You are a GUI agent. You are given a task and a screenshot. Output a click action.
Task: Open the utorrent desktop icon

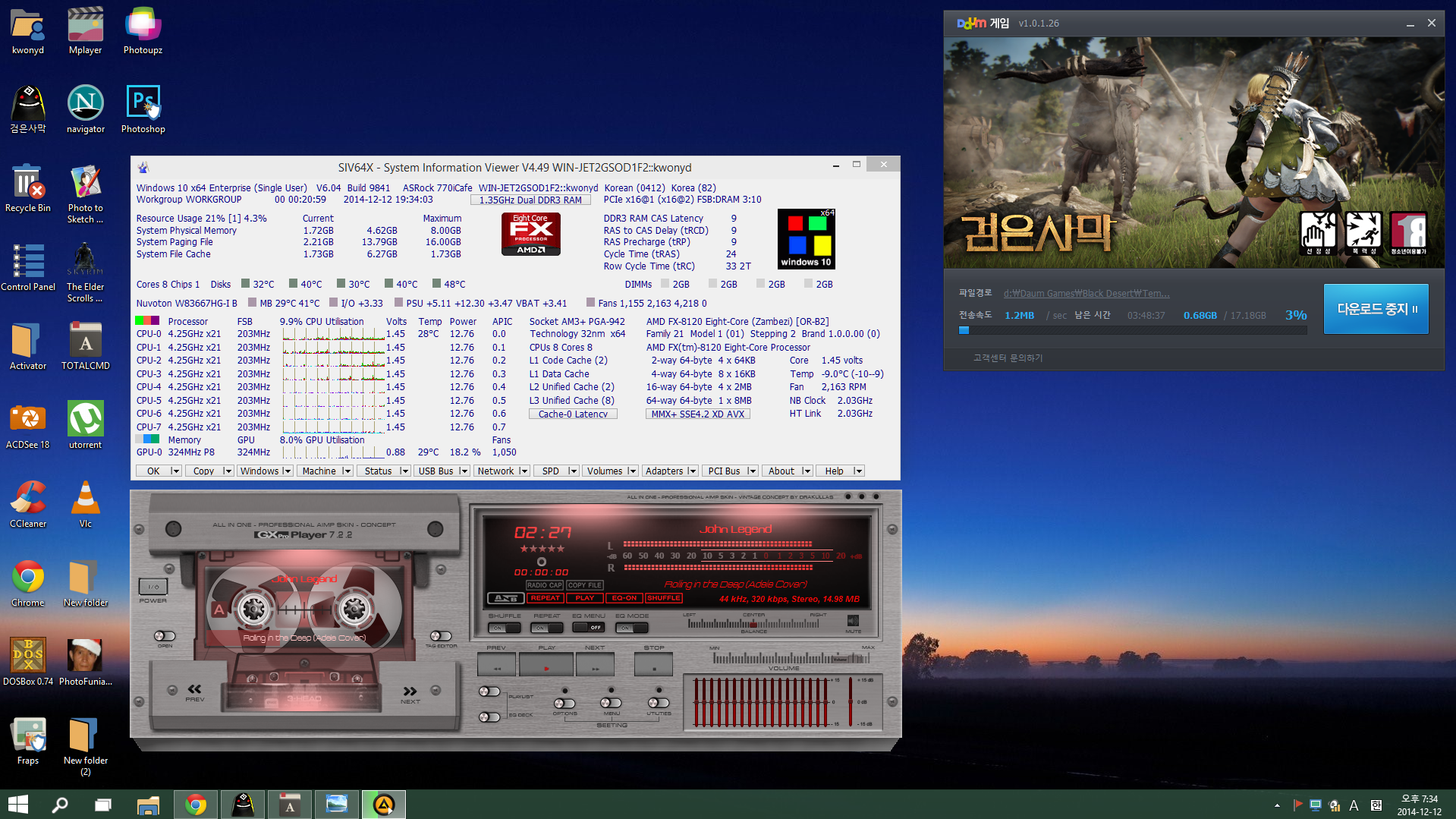click(86, 426)
